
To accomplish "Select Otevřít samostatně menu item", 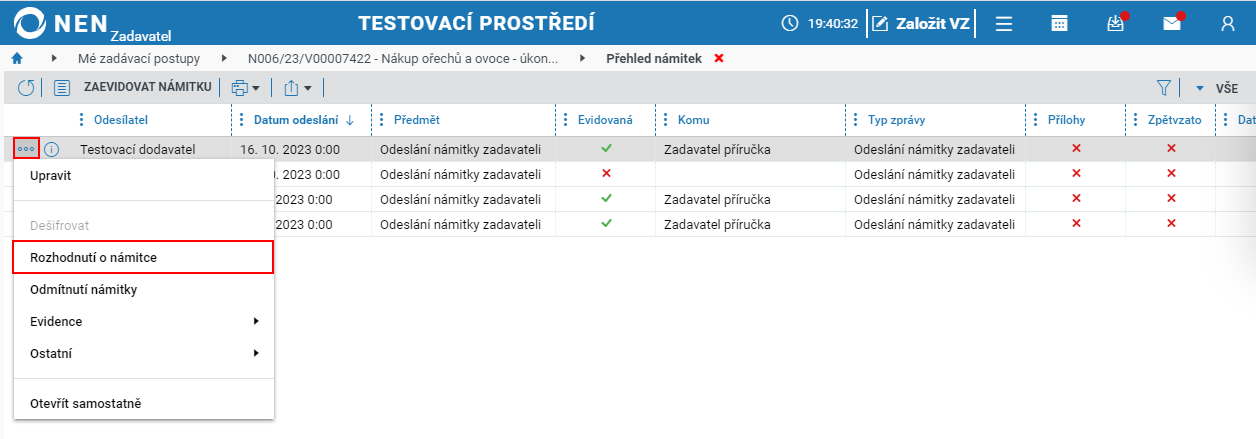I will click(x=143, y=404).
